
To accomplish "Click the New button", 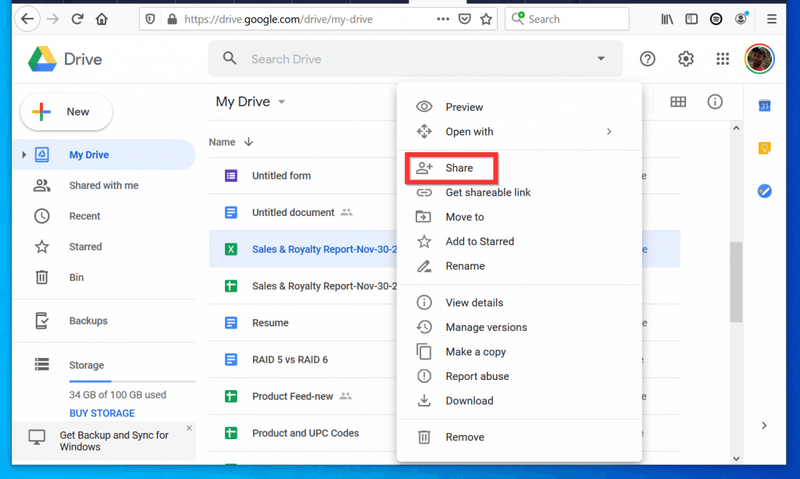I will coord(66,112).
